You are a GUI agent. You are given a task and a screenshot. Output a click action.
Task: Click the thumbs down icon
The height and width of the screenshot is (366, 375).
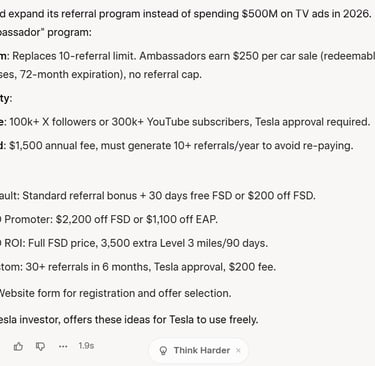coord(40,347)
